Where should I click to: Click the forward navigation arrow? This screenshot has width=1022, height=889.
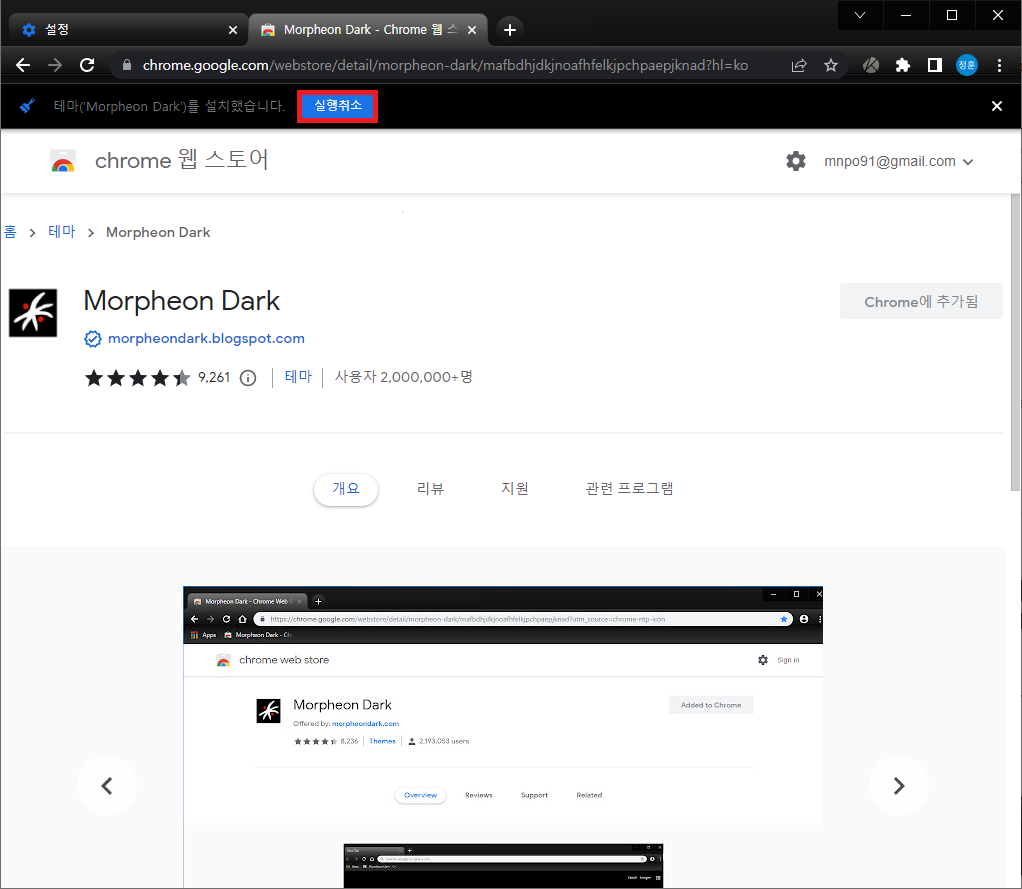55,65
